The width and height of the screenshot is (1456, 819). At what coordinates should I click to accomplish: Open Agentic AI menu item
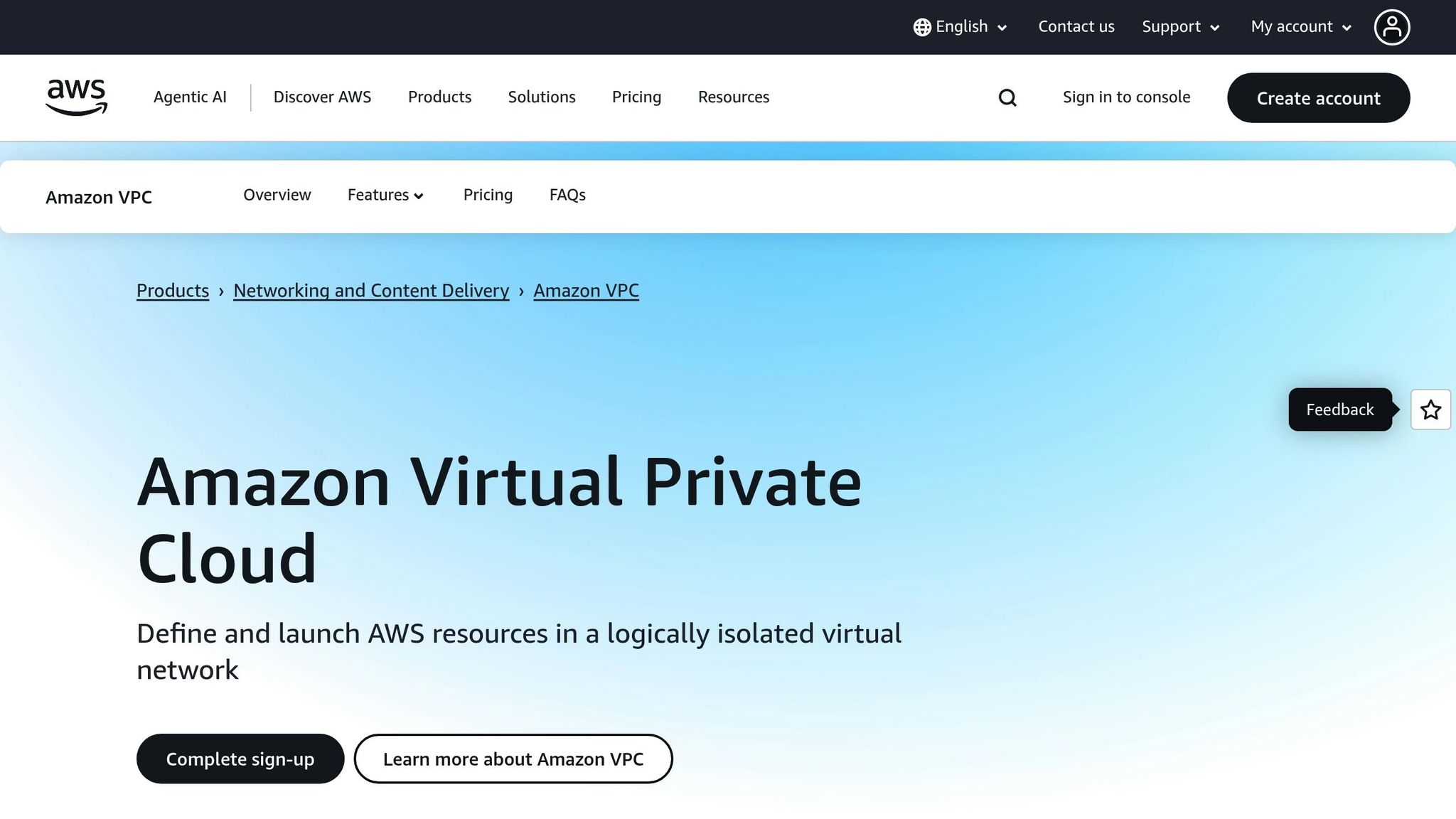[190, 97]
